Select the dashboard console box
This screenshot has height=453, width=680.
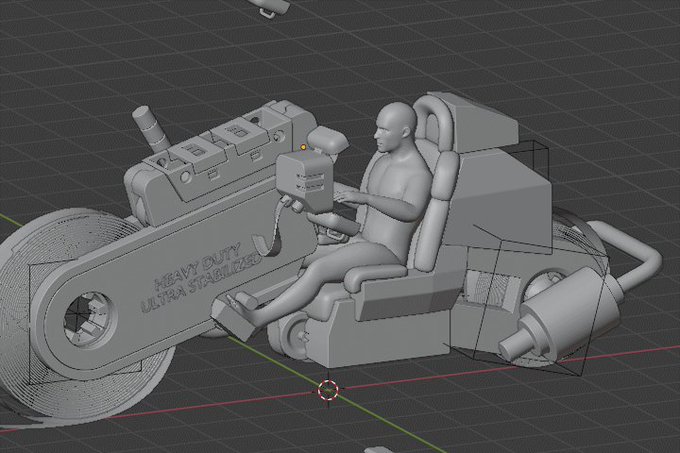pos(305,182)
